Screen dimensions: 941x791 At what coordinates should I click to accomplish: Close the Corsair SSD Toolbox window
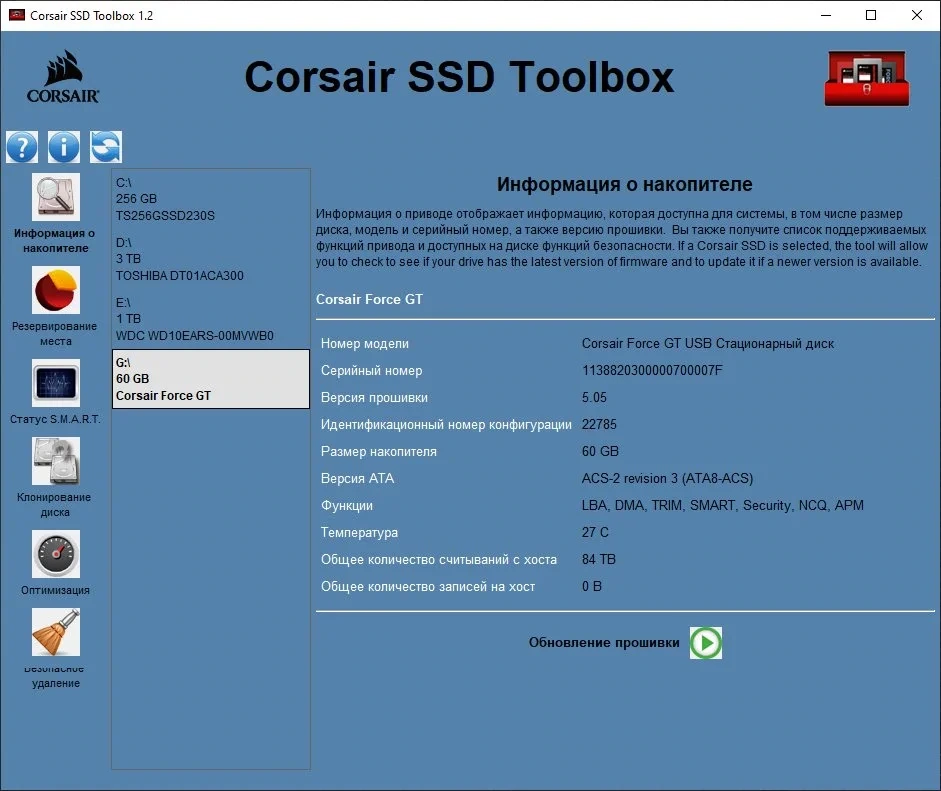pyautogui.click(x=917, y=15)
